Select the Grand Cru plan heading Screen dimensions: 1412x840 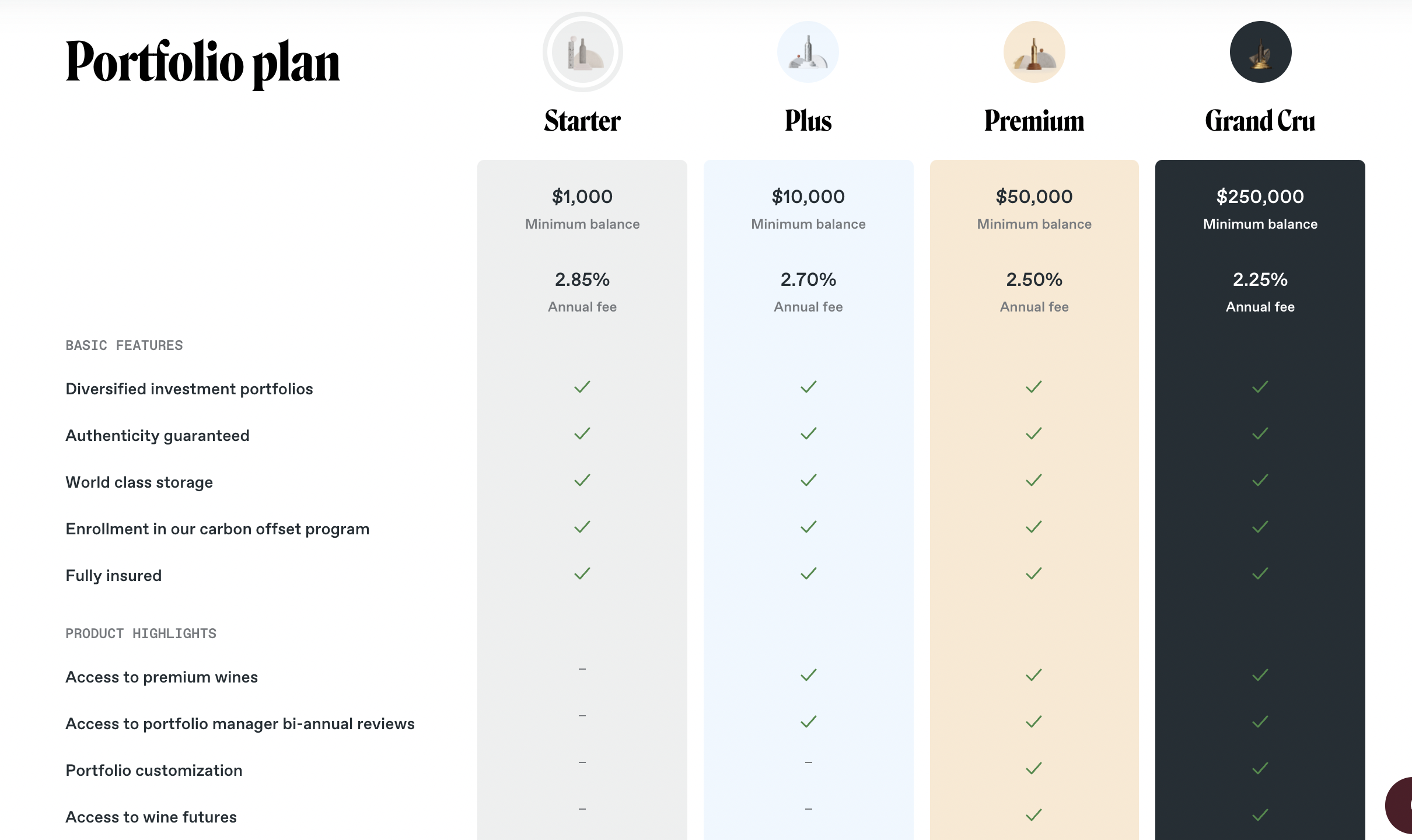1260,121
